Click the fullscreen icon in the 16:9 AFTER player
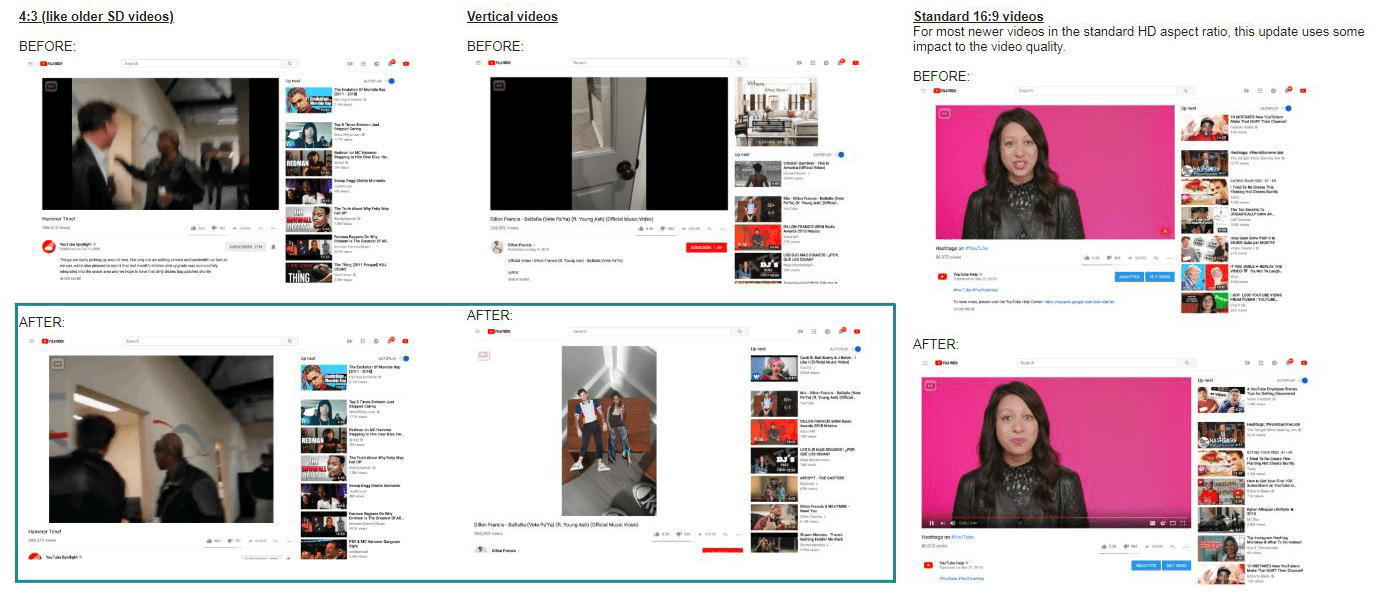1387x614 pixels. [1182, 523]
